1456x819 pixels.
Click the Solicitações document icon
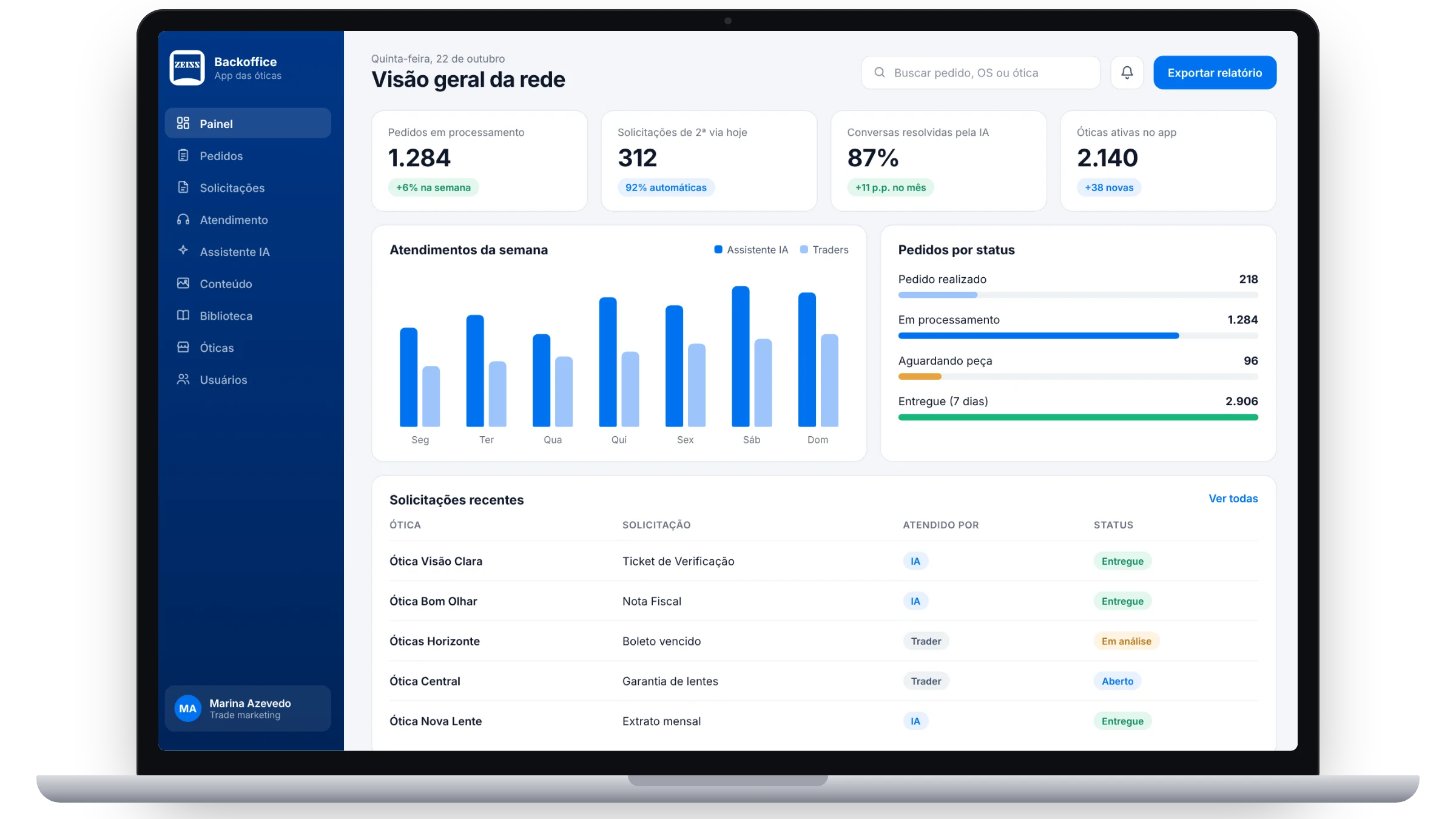pyautogui.click(x=183, y=187)
